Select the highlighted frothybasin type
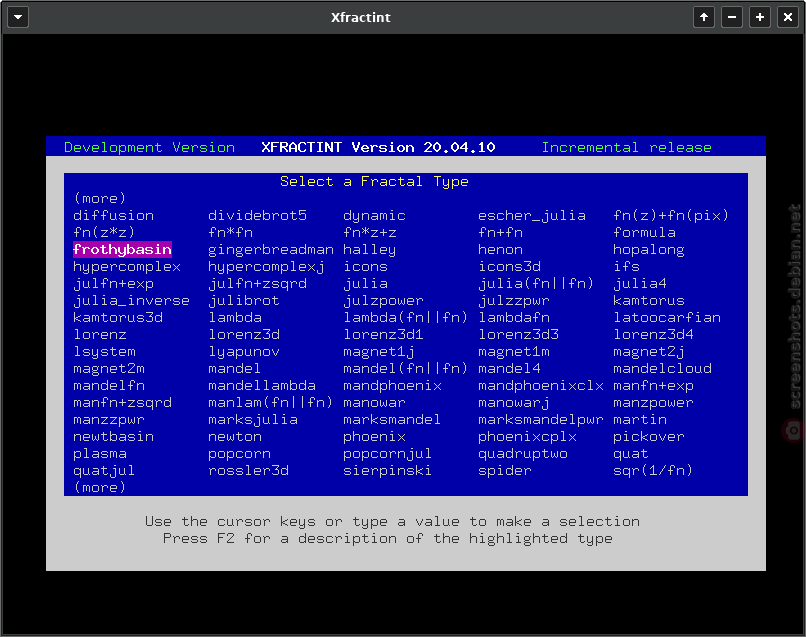Viewport: 806px width, 637px height. (122, 249)
